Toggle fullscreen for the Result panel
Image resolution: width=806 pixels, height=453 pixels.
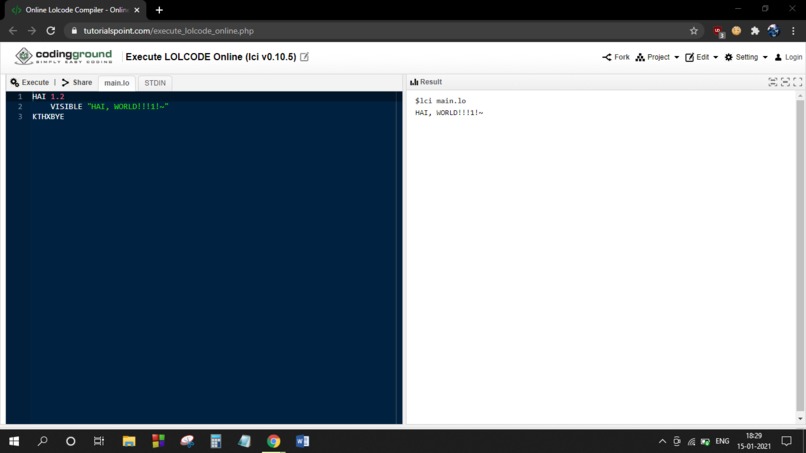(798, 82)
